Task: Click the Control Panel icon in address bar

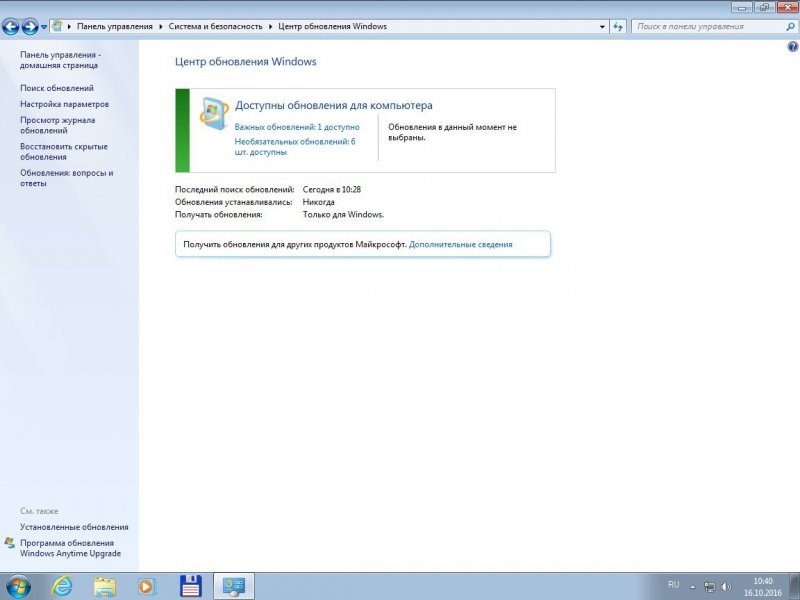Action: click(57, 26)
